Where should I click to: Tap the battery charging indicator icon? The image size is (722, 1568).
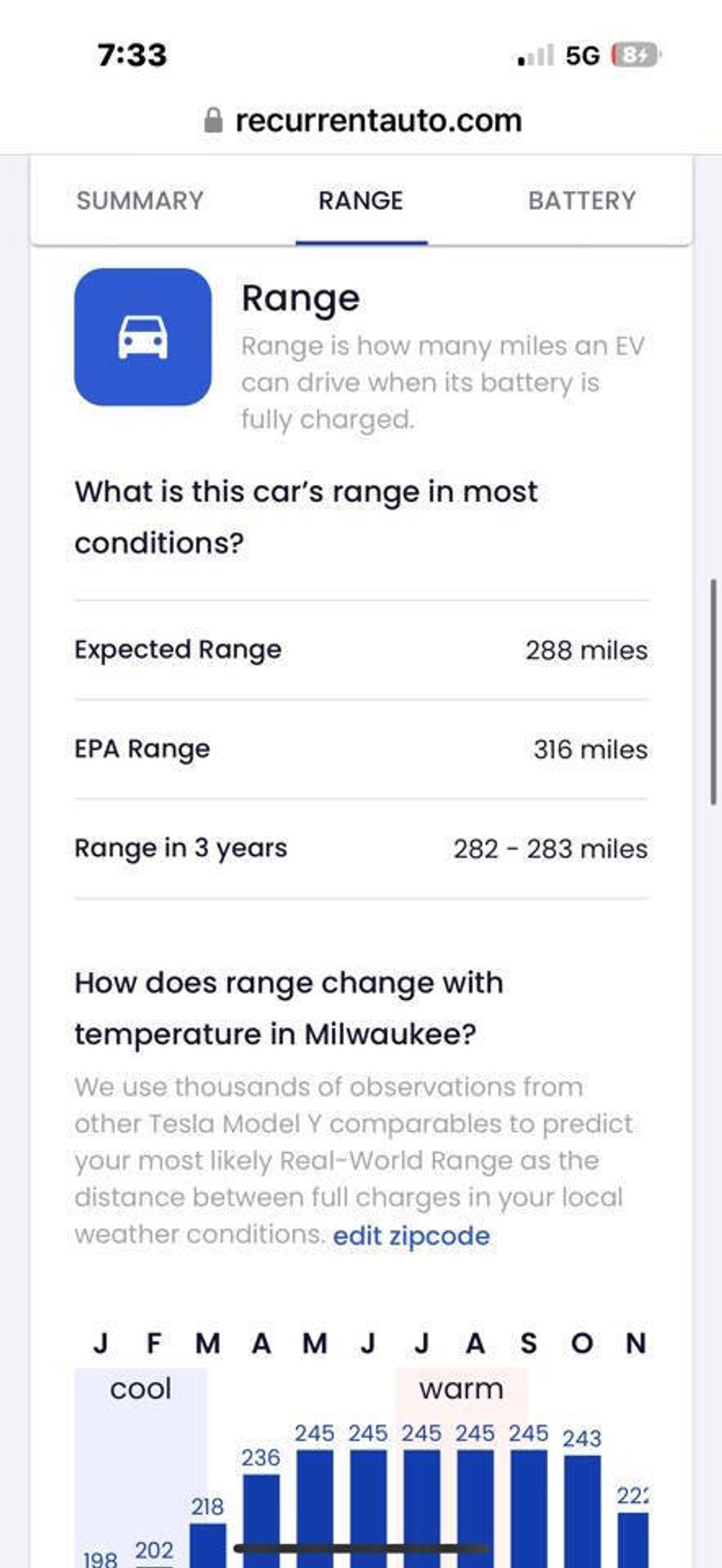click(636, 55)
